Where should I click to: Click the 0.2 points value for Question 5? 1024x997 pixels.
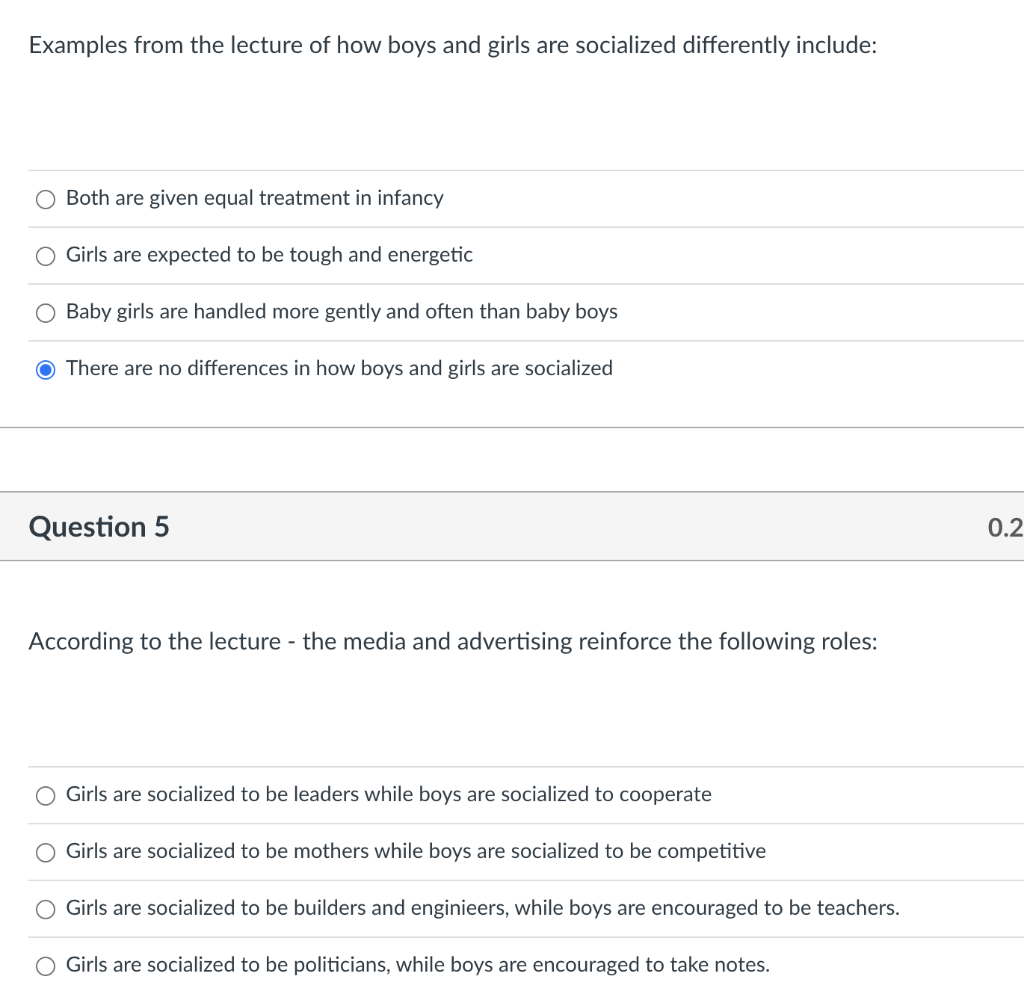point(1004,527)
